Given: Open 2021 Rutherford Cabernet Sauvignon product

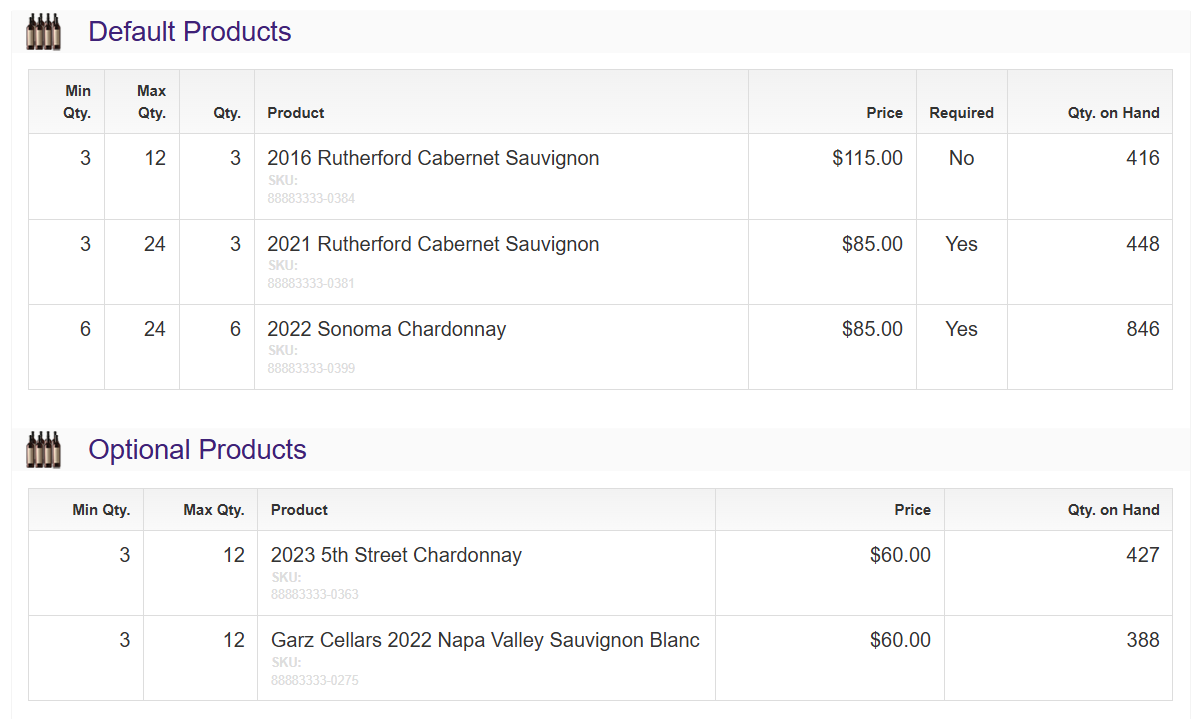Looking at the screenshot, I should click(x=433, y=244).
